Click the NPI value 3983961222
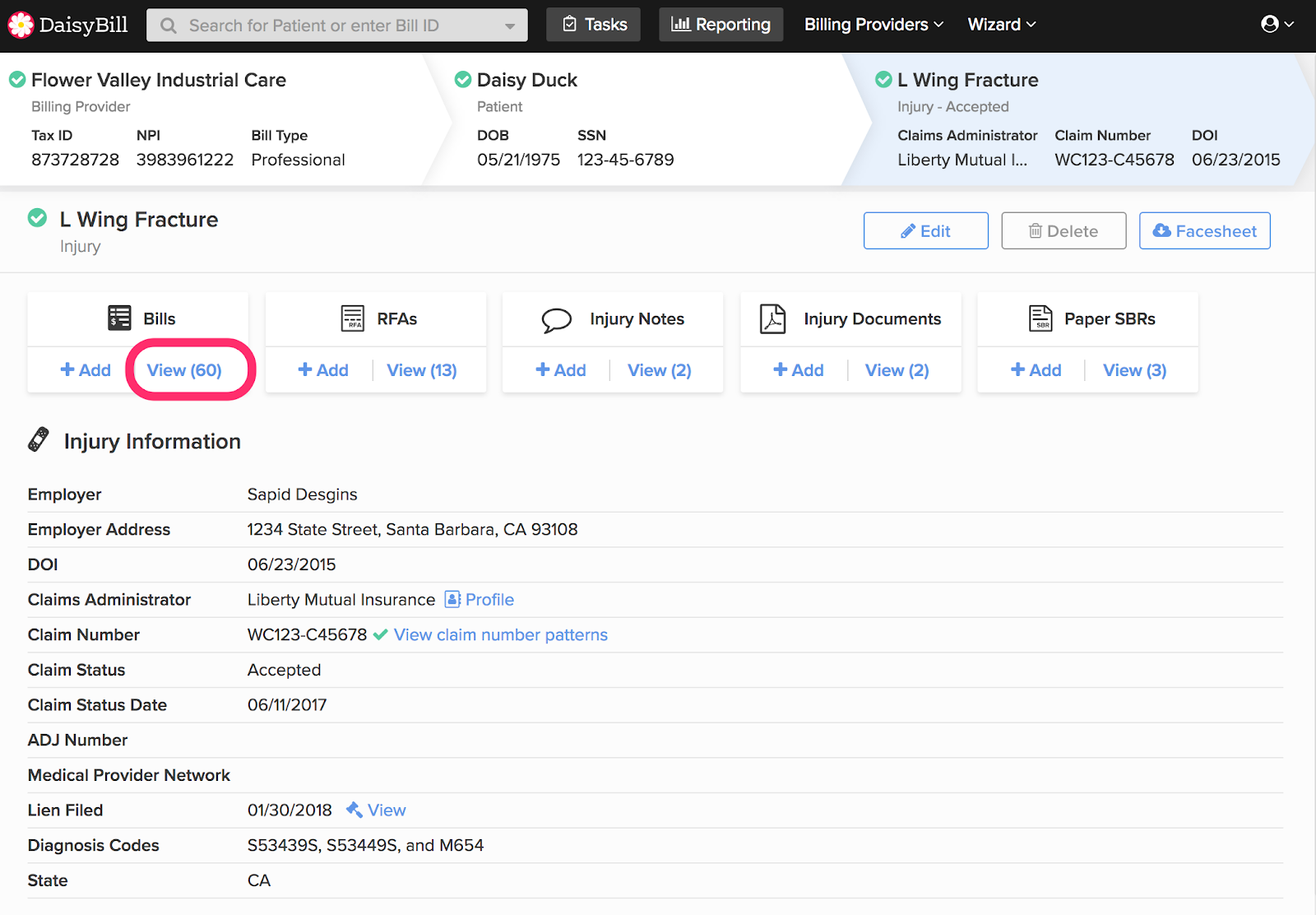The height and width of the screenshot is (915, 1316). 185,160
